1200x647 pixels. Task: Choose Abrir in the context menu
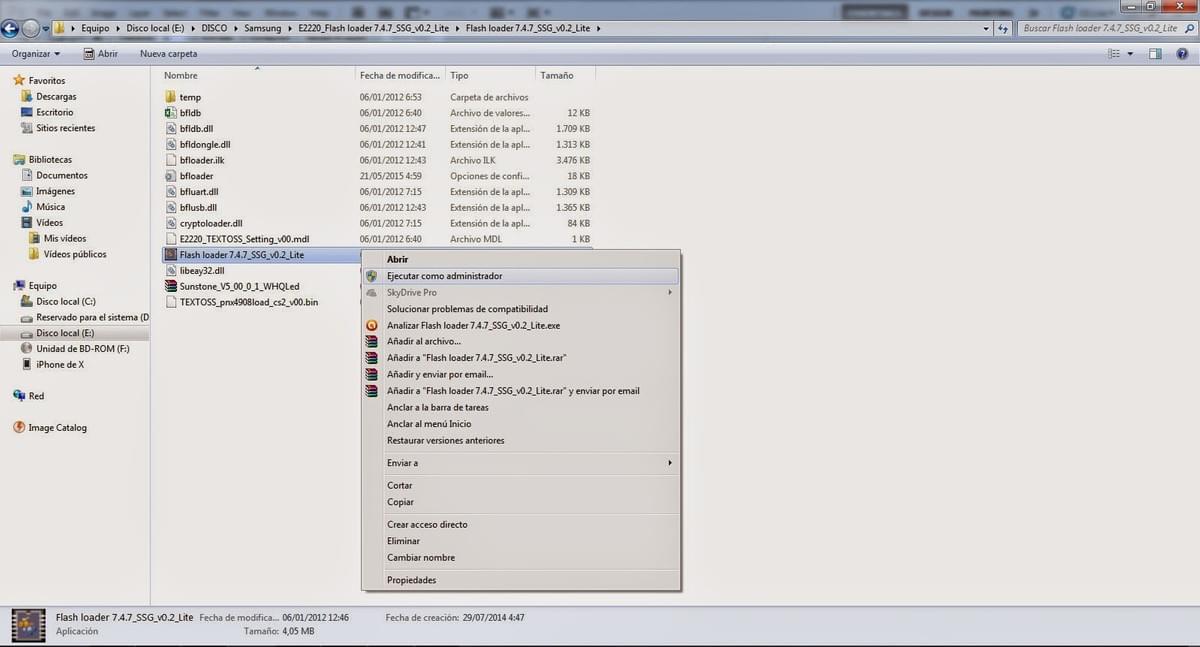(x=397, y=259)
